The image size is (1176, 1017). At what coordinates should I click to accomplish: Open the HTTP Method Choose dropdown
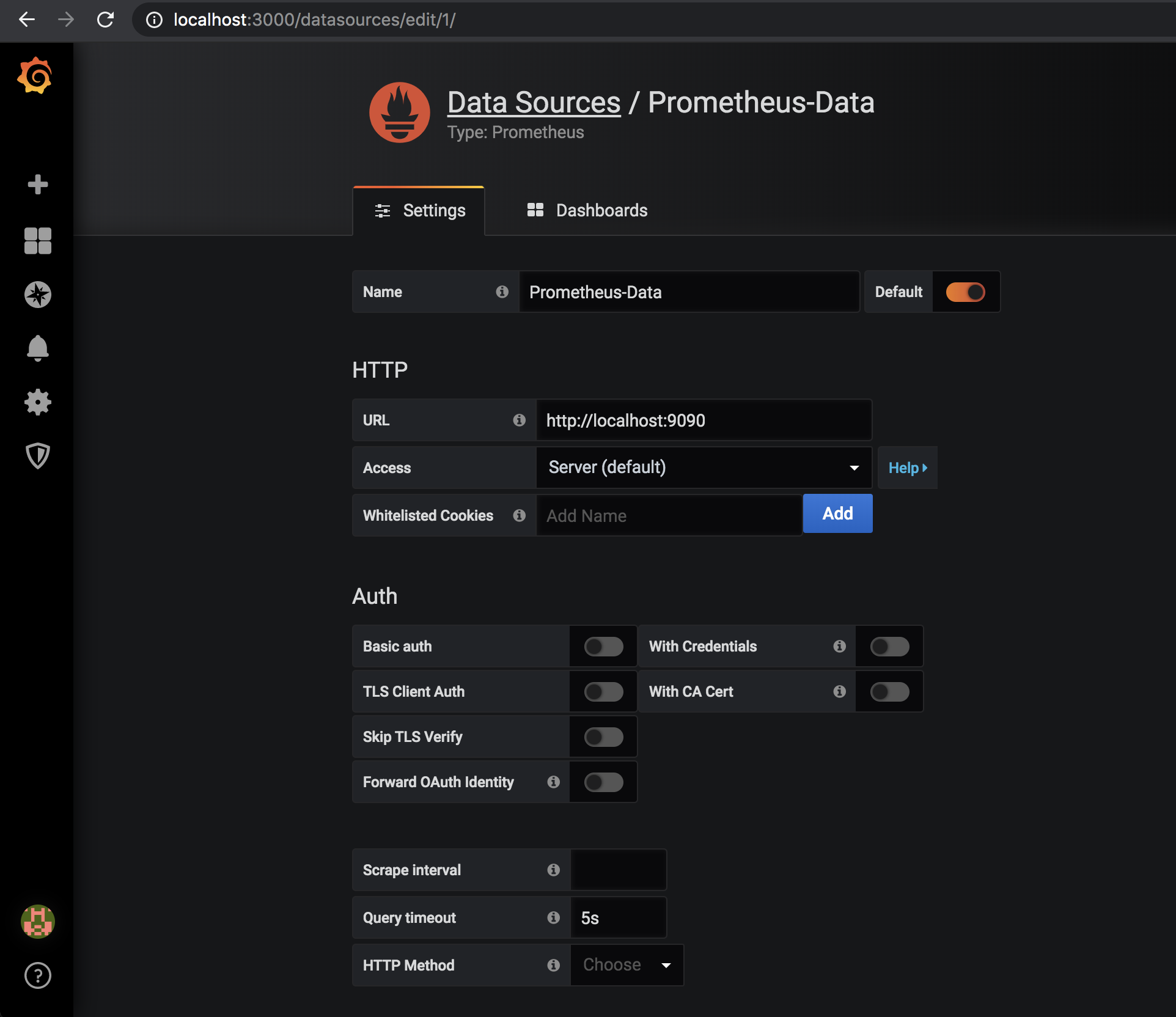[x=627, y=965]
